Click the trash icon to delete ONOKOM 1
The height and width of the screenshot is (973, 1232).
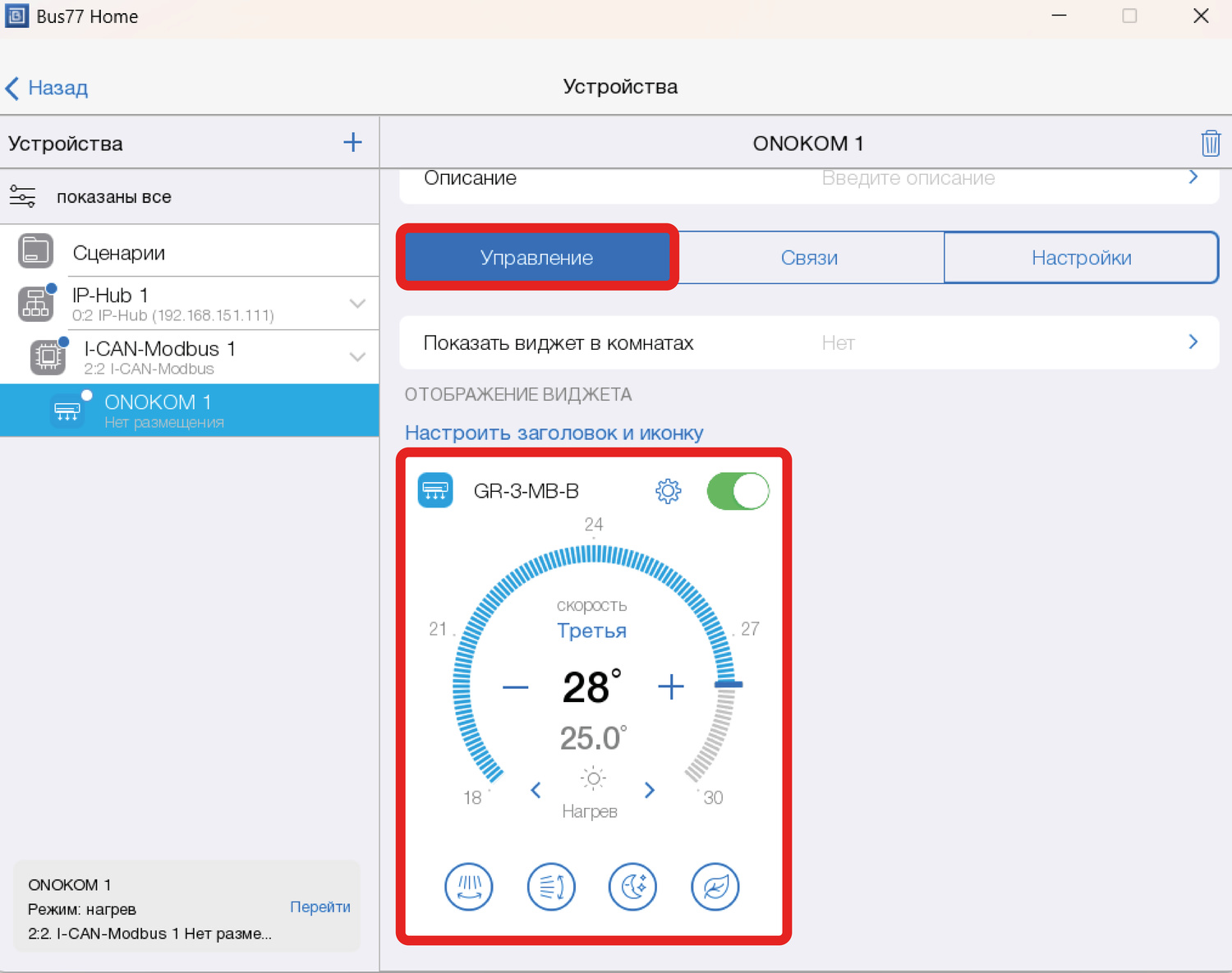pyautogui.click(x=1210, y=144)
